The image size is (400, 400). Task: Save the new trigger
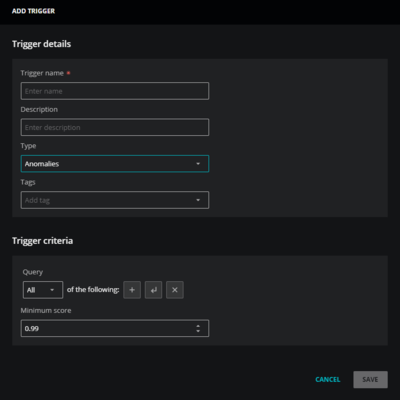(x=370, y=379)
